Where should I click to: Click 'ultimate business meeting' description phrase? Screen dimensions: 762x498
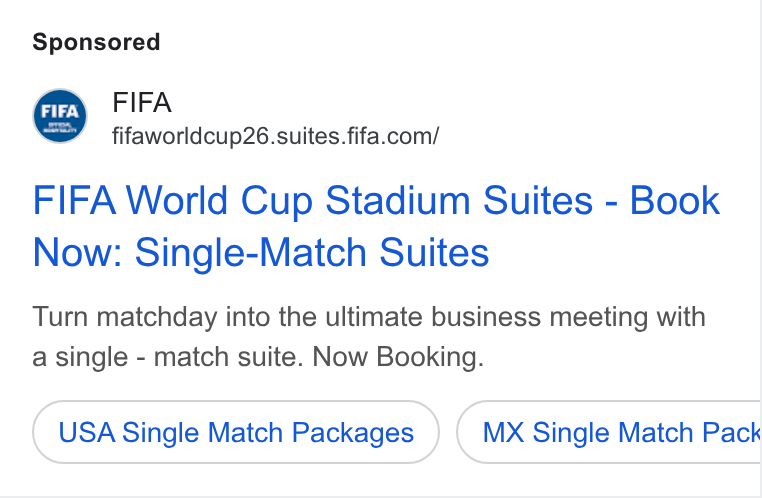tap(486, 317)
